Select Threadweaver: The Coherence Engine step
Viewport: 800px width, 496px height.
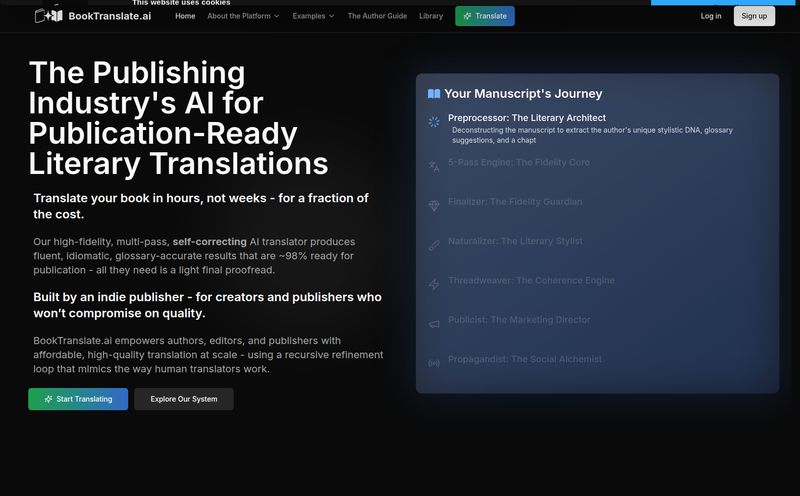point(531,280)
